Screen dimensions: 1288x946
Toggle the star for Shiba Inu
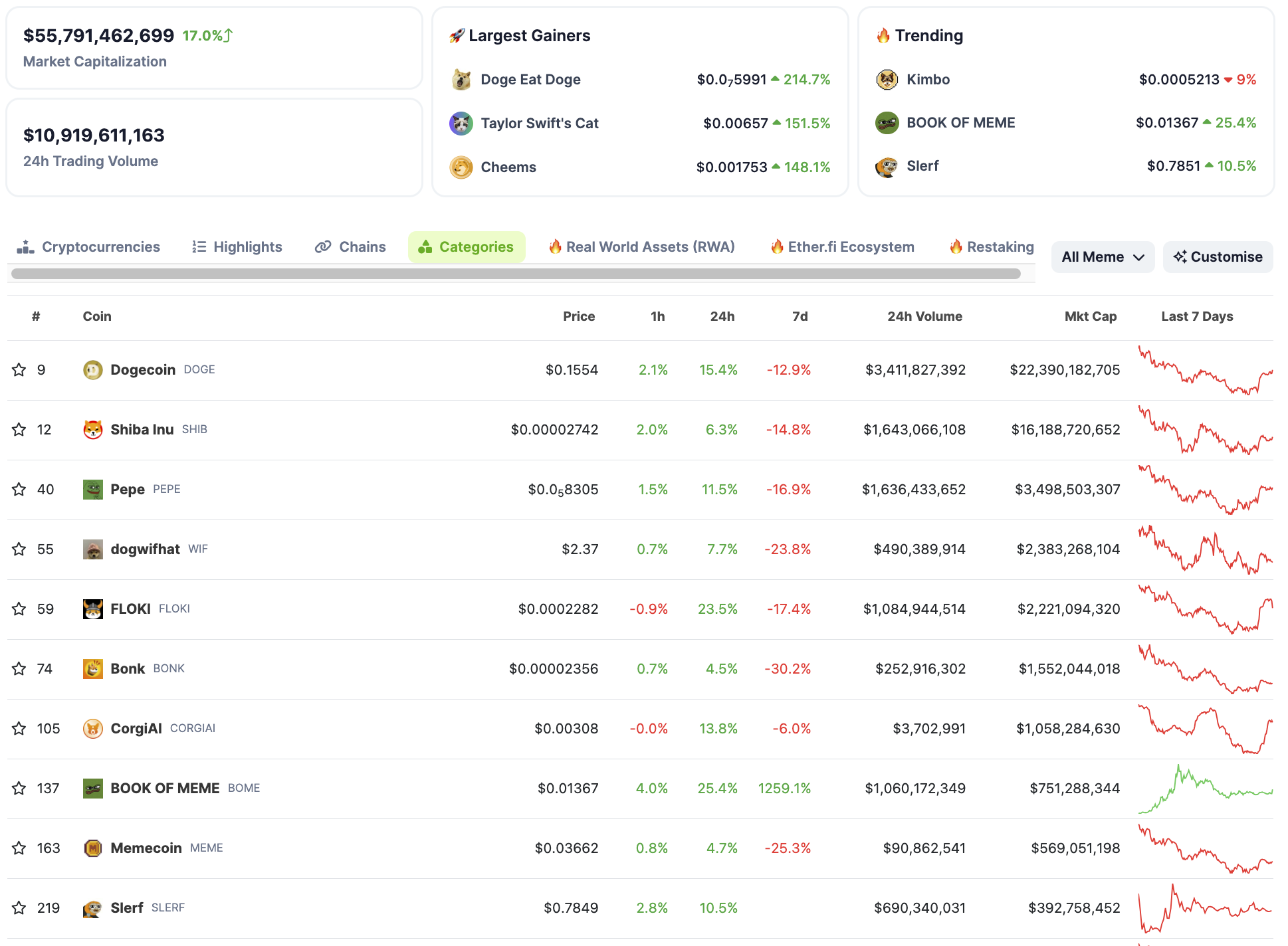coord(19,430)
